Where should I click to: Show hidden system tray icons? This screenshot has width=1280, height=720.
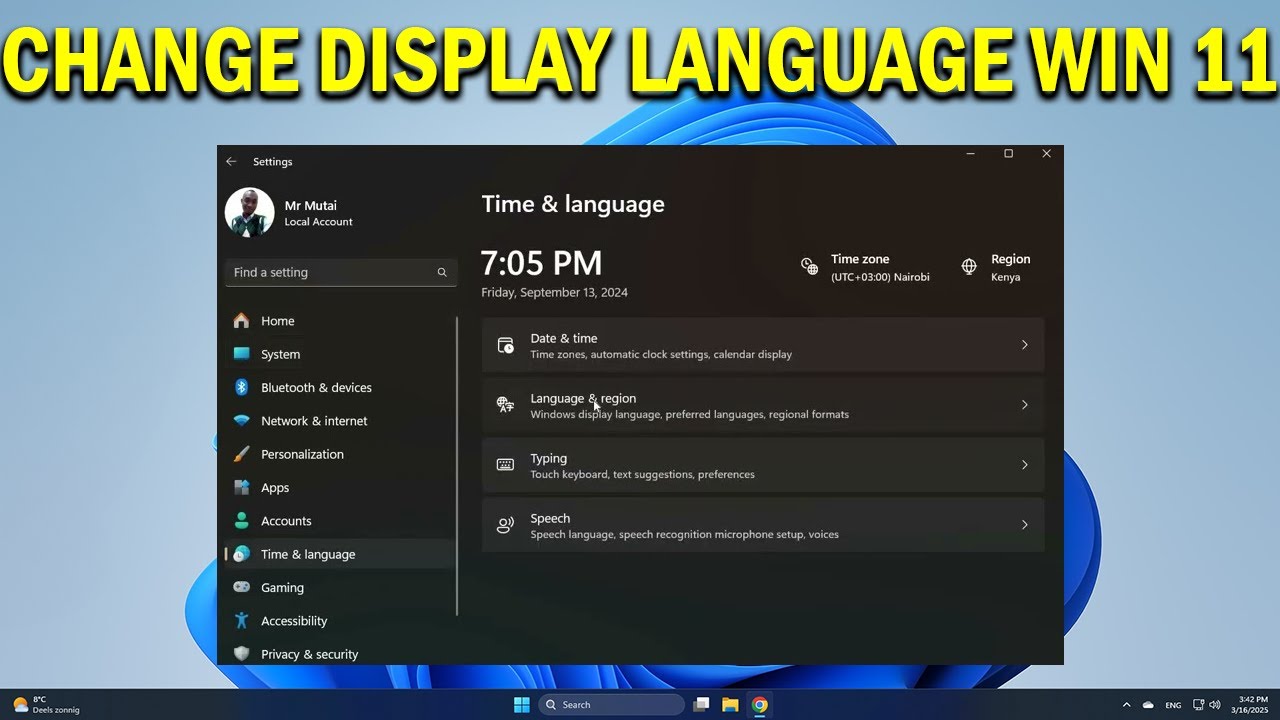click(1126, 705)
